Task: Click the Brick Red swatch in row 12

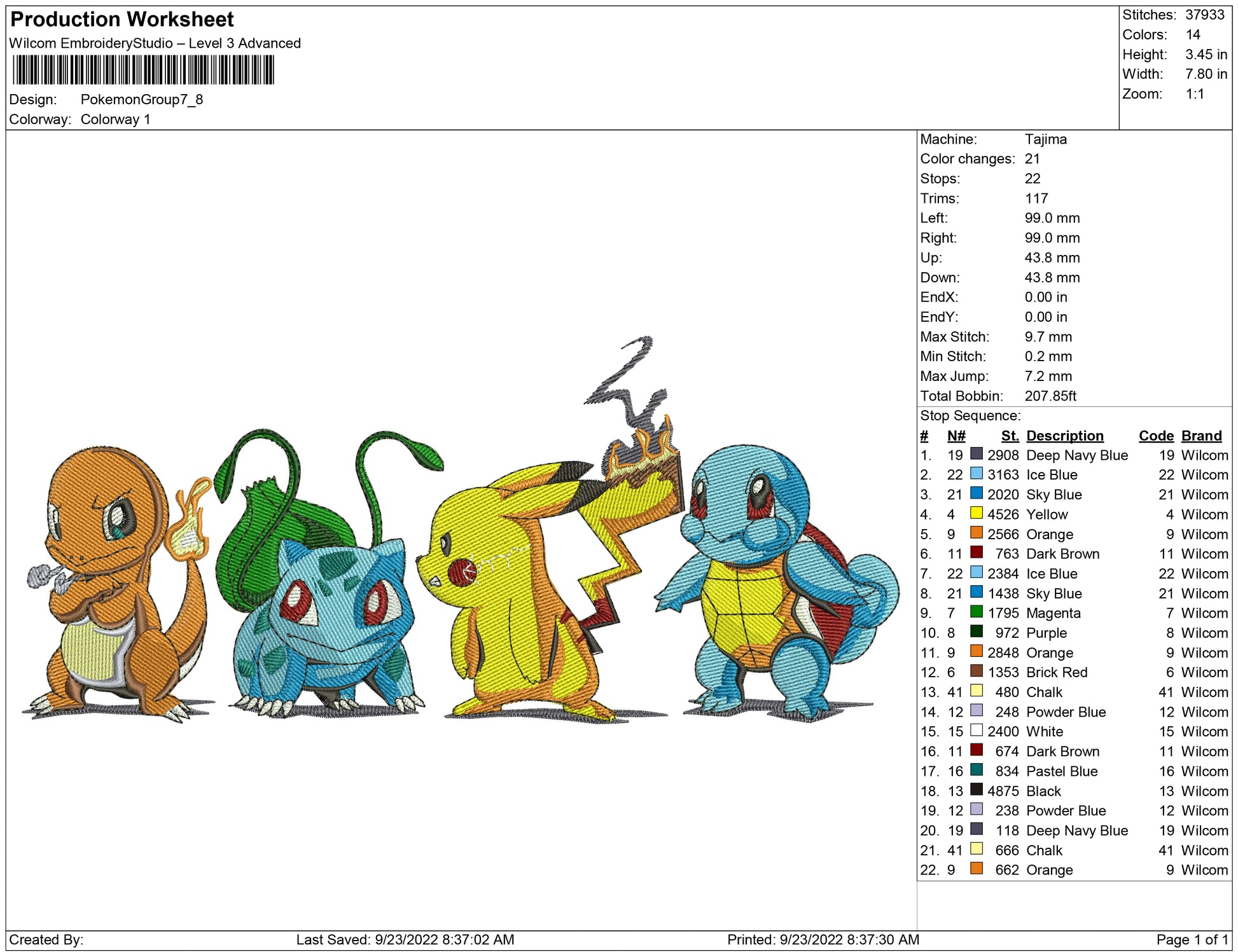Action: click(x=976, y=671)
